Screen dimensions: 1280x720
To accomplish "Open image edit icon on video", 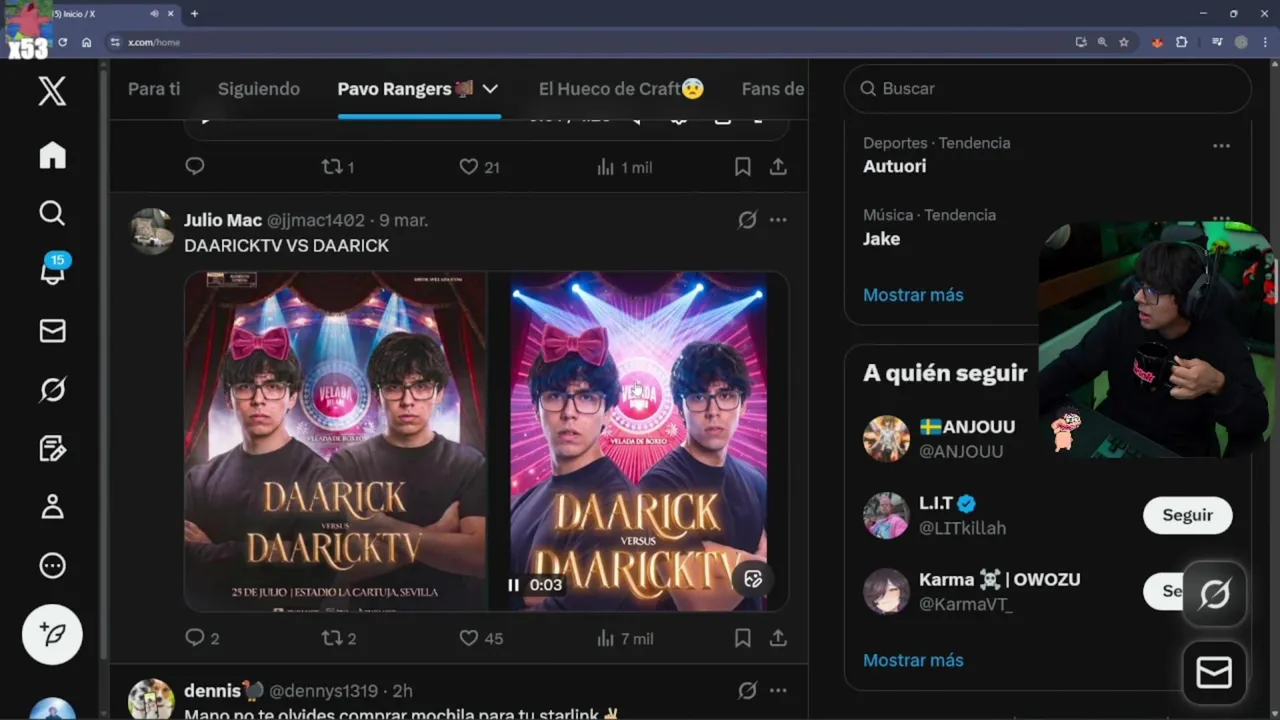I will [x=754, y=580].
